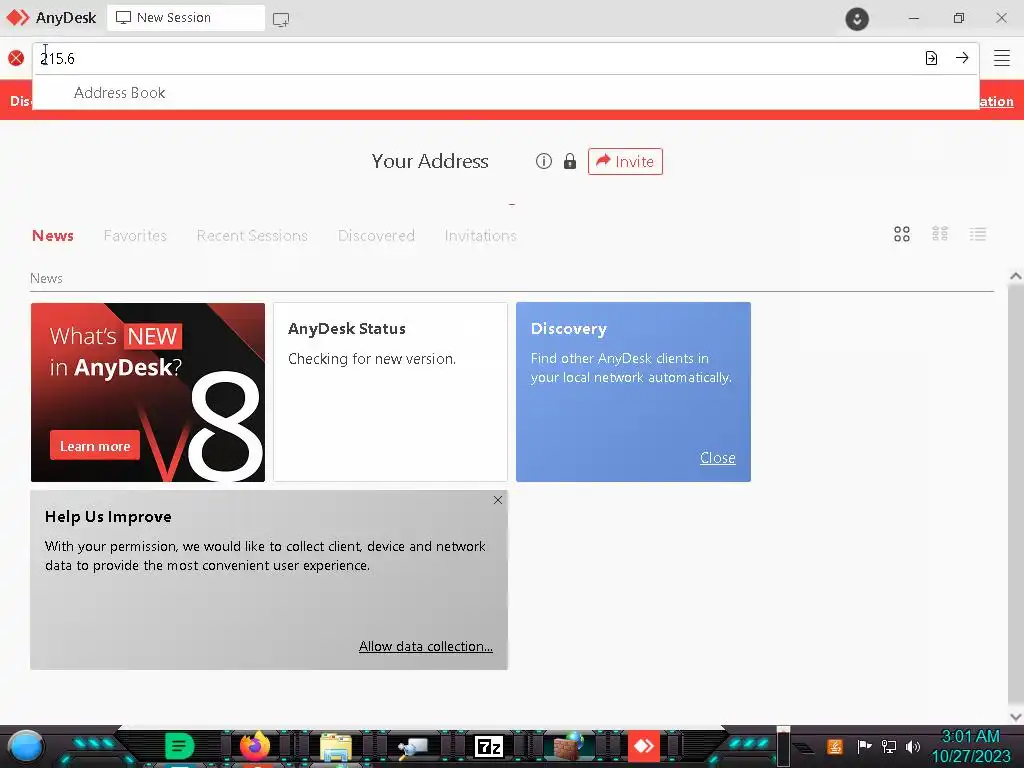Connect using the arrow icon in address bar
1024x768 pixels.
[962, 58]
